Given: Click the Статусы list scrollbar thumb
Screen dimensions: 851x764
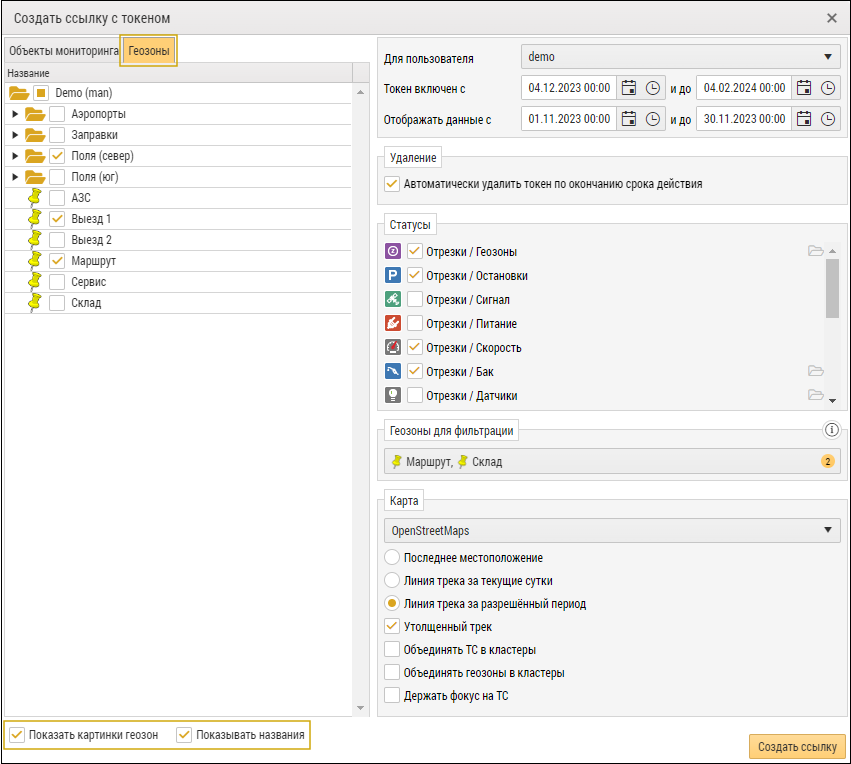Looking at the screenshot, I should tap(832, 288).
